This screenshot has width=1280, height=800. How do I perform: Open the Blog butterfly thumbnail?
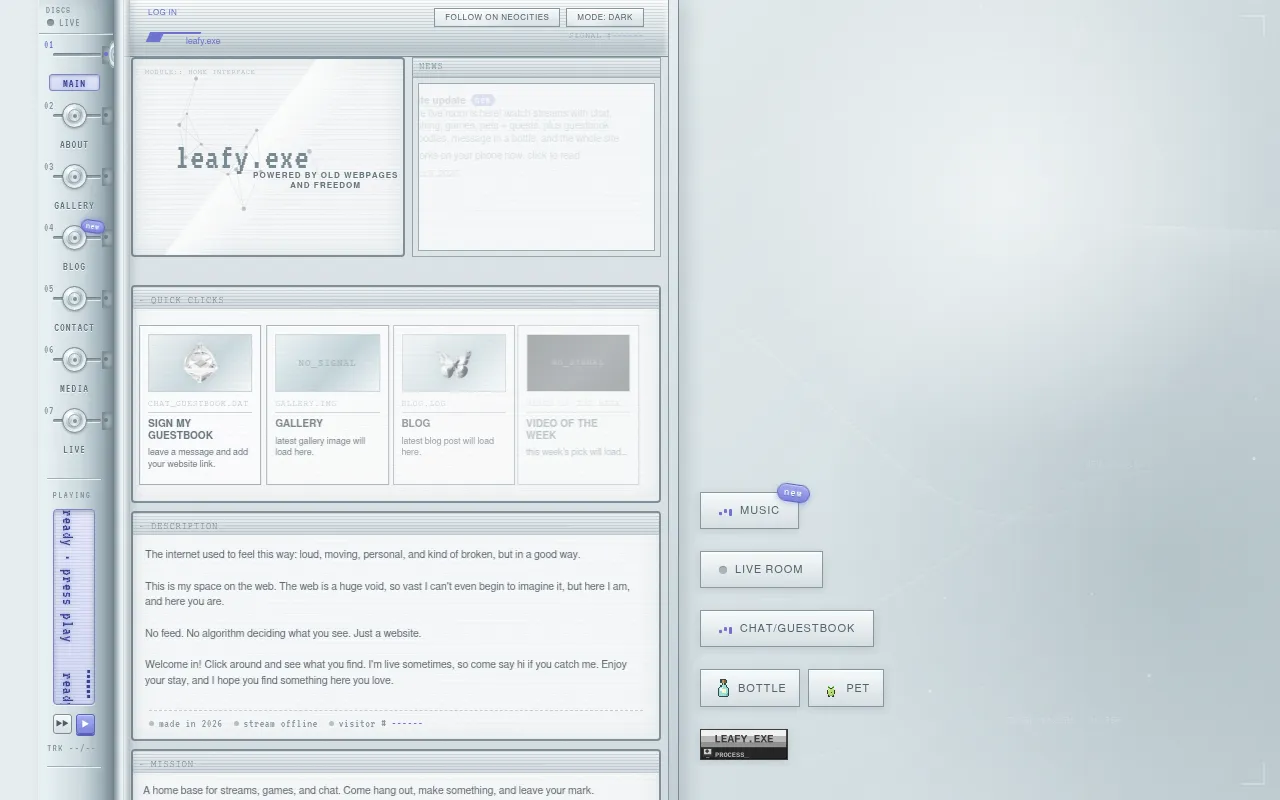coord(454,363)
